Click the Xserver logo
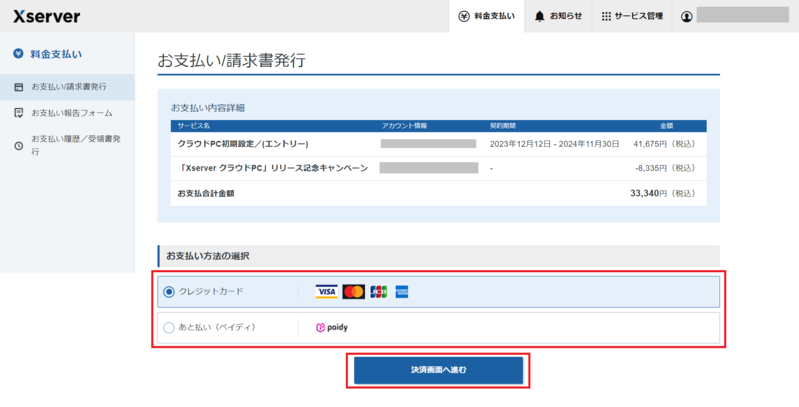This screenshot has width=799, height=407. 47,17
